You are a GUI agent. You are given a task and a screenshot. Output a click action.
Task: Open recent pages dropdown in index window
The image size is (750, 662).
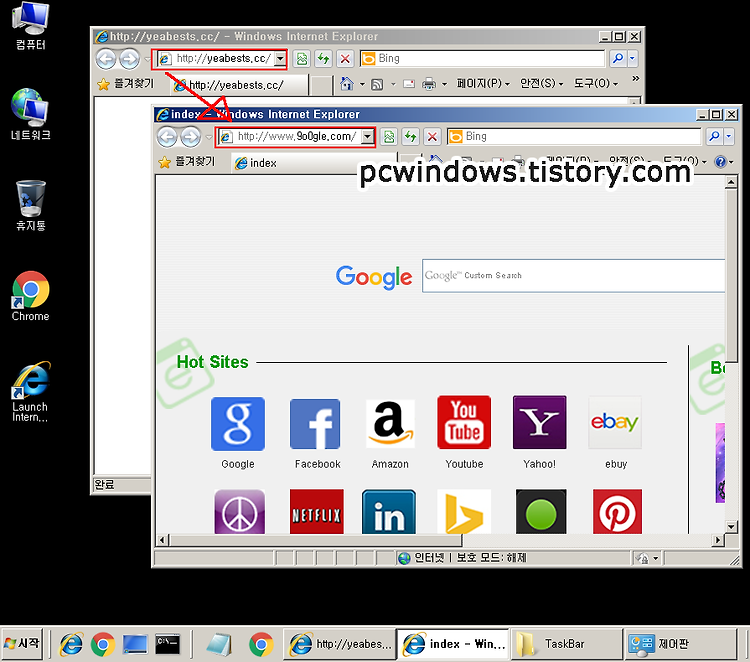(x=209, y=138)
